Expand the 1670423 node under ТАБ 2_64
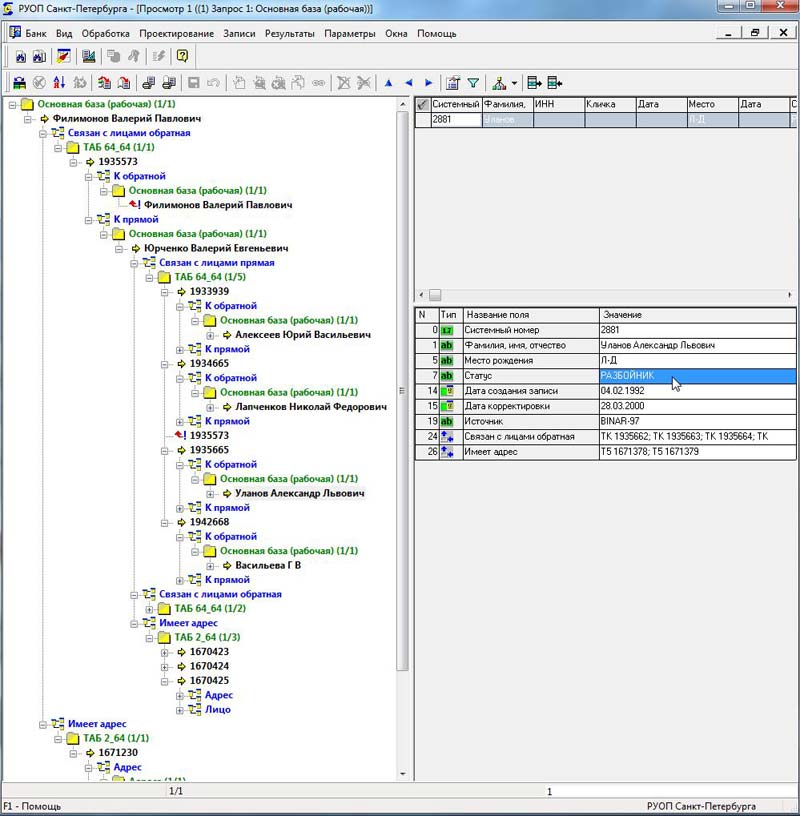Screen dimensions: 800x816 pos(166,652)
